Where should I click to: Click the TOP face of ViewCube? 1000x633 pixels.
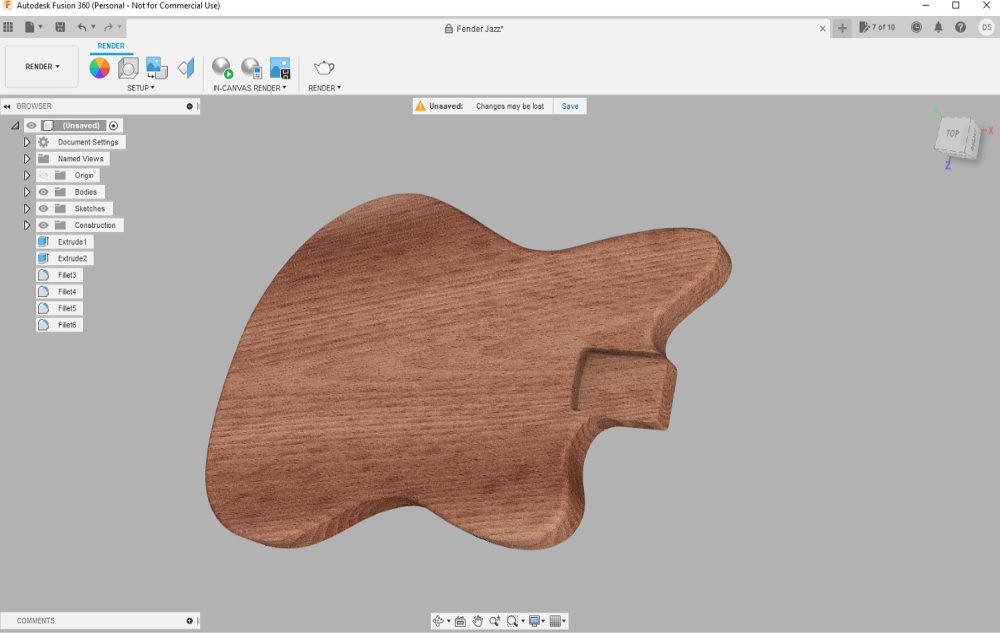(953, 134)
